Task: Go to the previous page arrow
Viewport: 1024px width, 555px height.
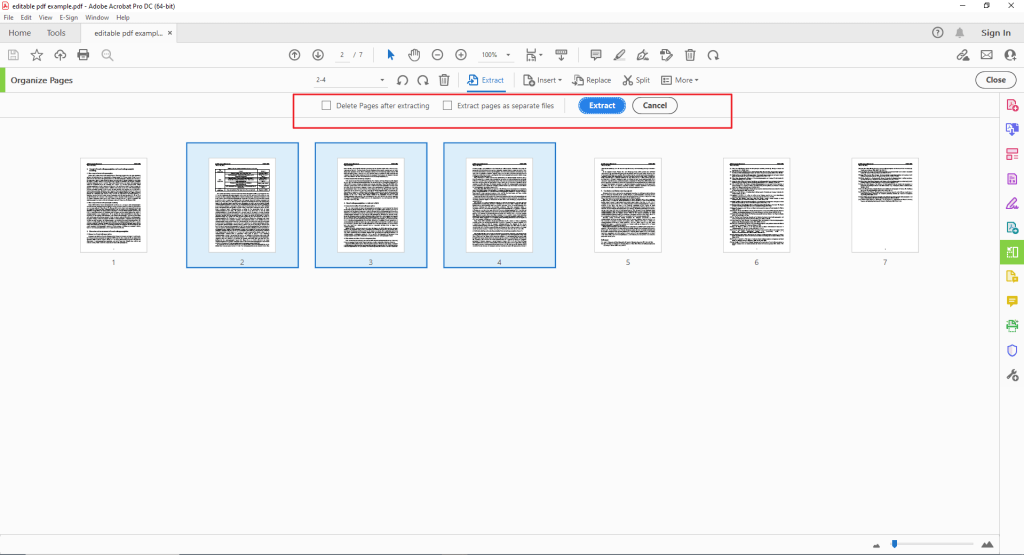Action: pos(295,55)
